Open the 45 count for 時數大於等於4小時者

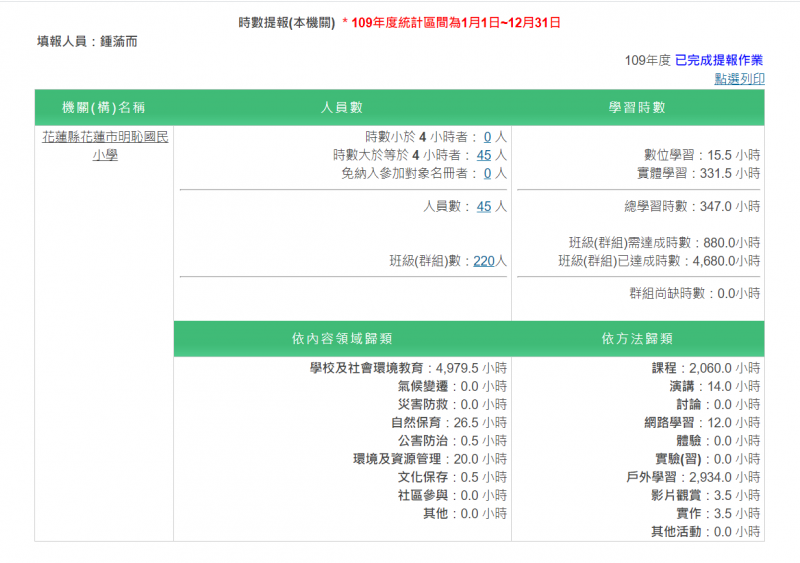coord(484,155)
